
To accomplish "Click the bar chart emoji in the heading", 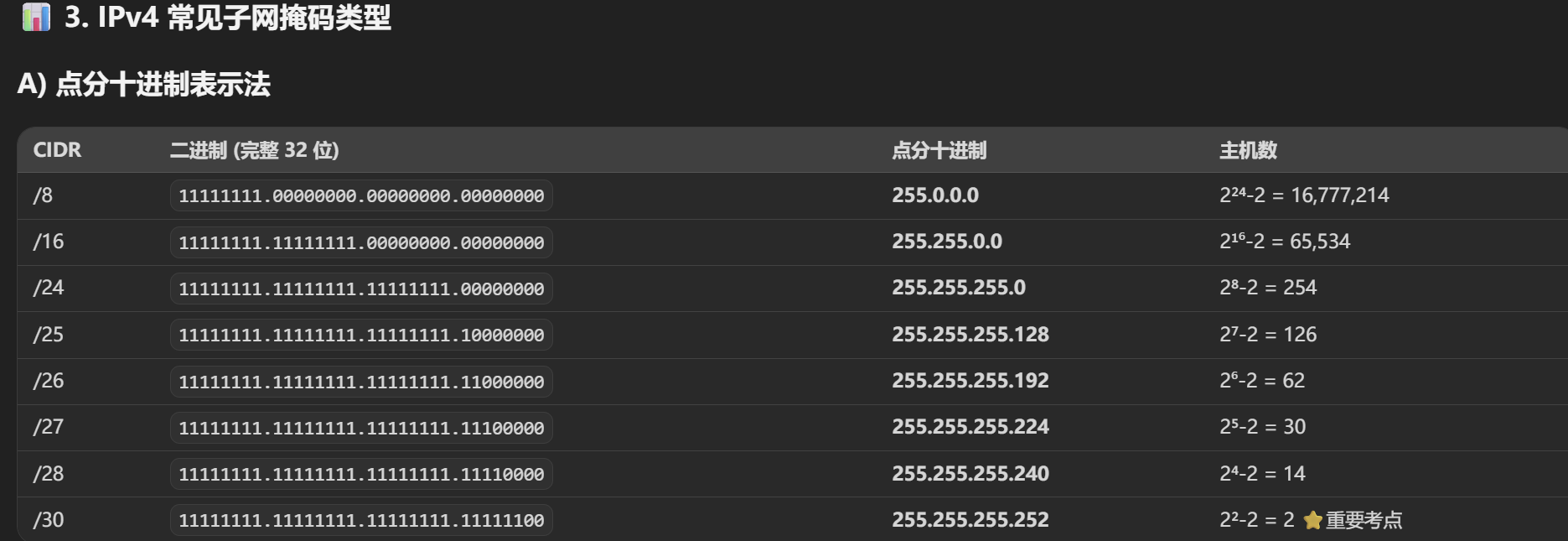I will pos(36,18).
